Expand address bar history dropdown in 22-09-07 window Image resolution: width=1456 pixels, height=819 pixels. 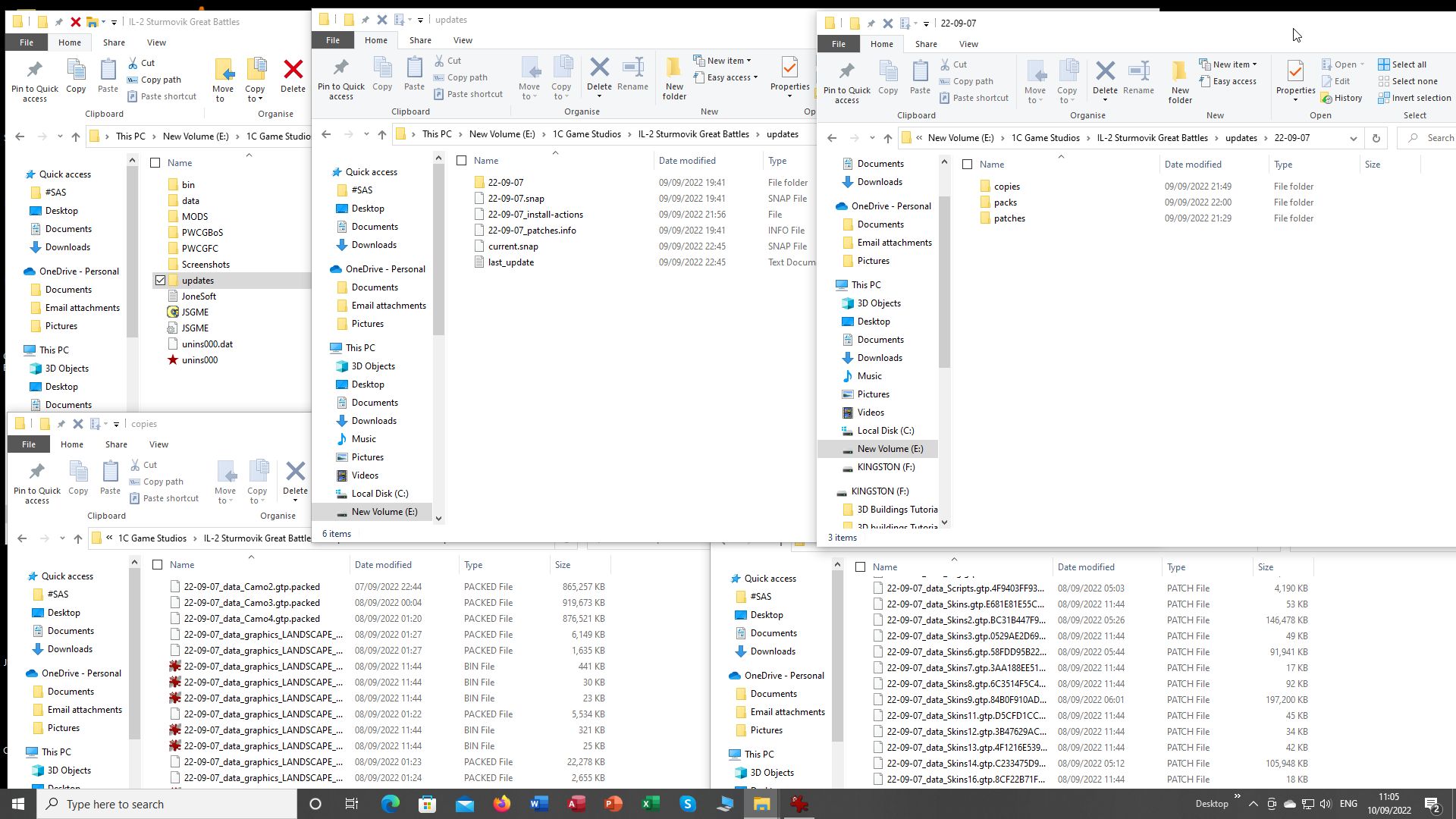[x=1353, y=138]
